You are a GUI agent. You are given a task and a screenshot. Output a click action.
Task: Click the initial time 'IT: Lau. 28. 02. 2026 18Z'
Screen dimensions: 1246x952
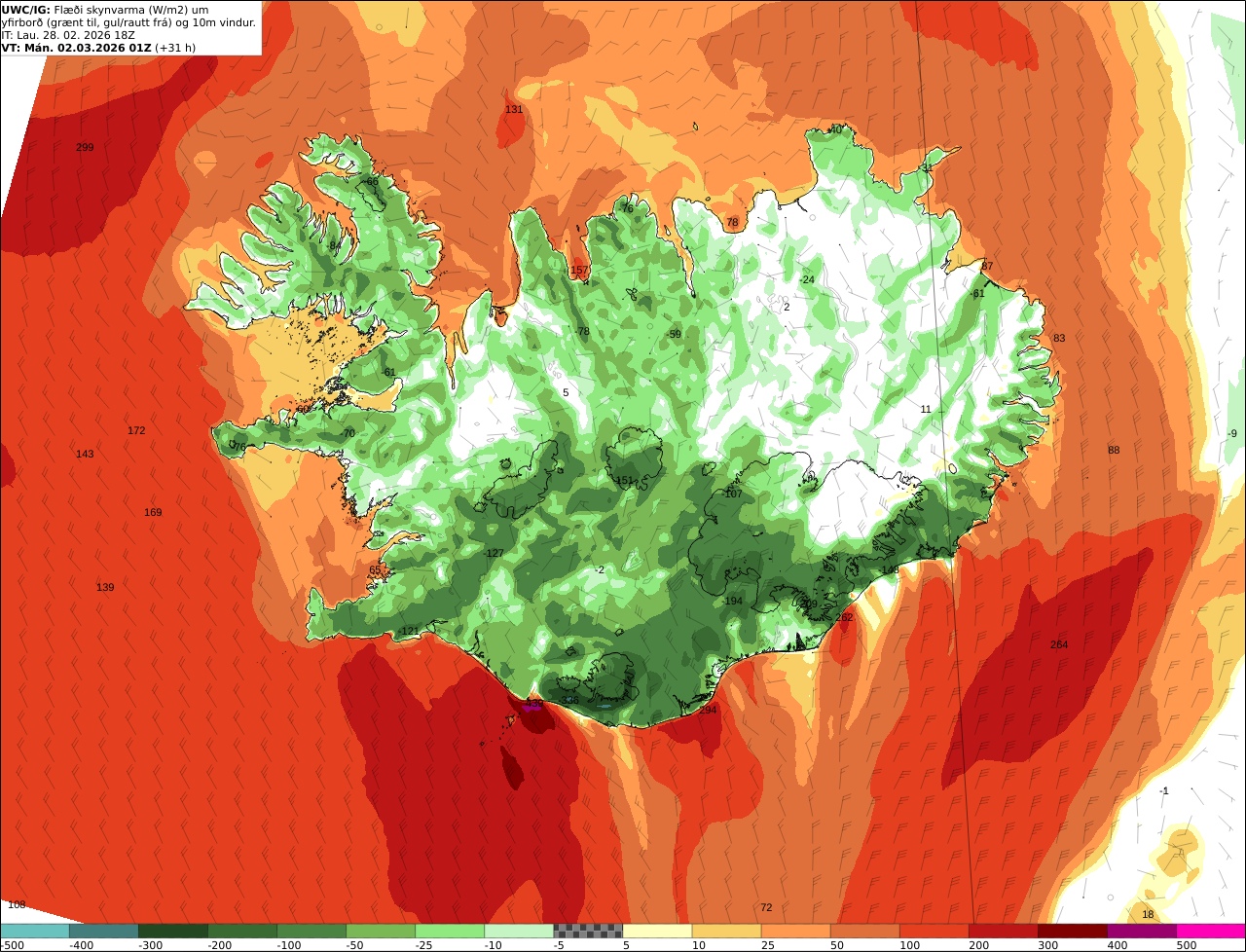point(68,35)
